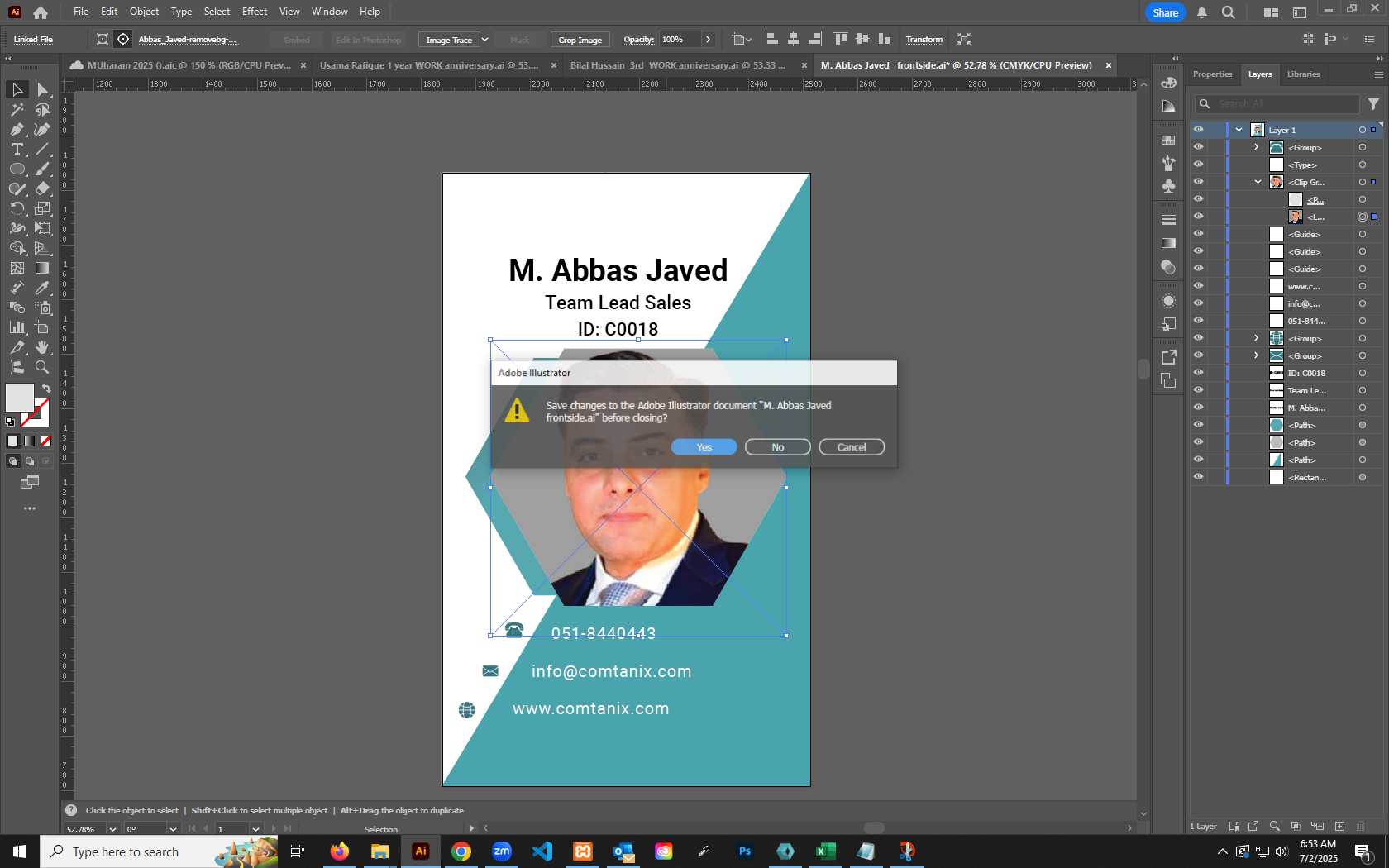Pick the Lasso tool

(x=42, y=109)
